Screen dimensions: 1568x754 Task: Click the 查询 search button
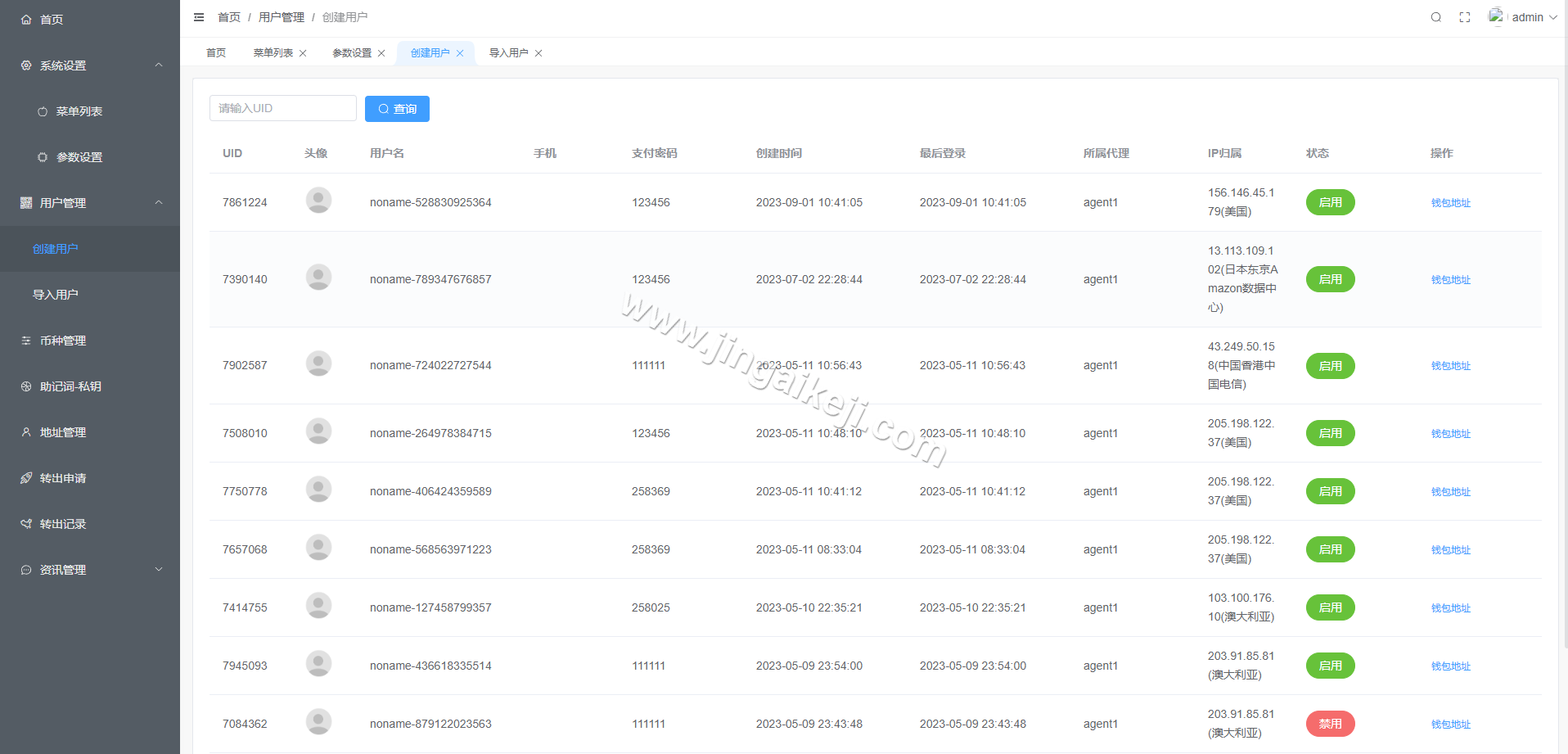pos(397,109)
